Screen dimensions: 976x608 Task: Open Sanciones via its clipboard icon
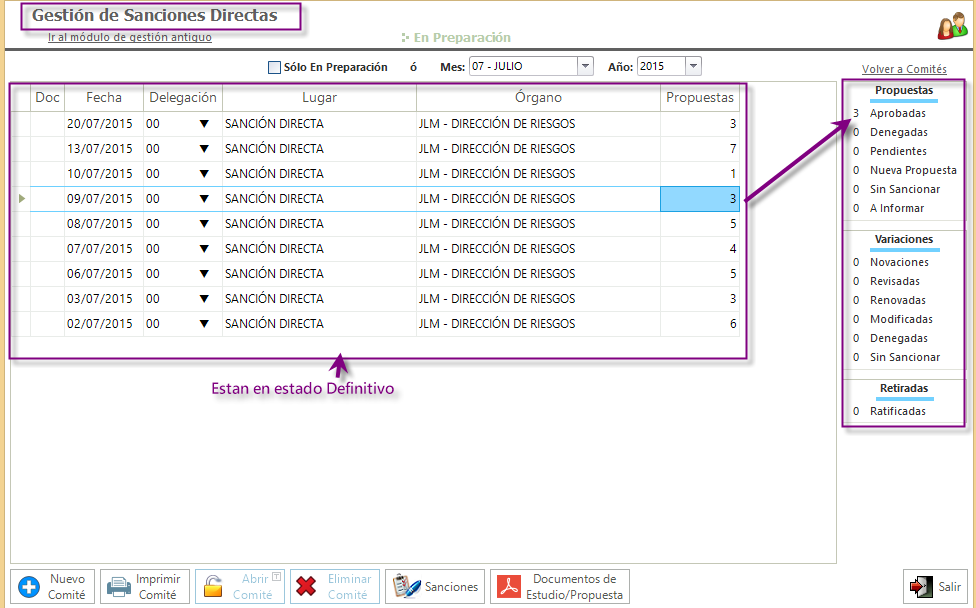pyautogui.click(x=405, y=587)
